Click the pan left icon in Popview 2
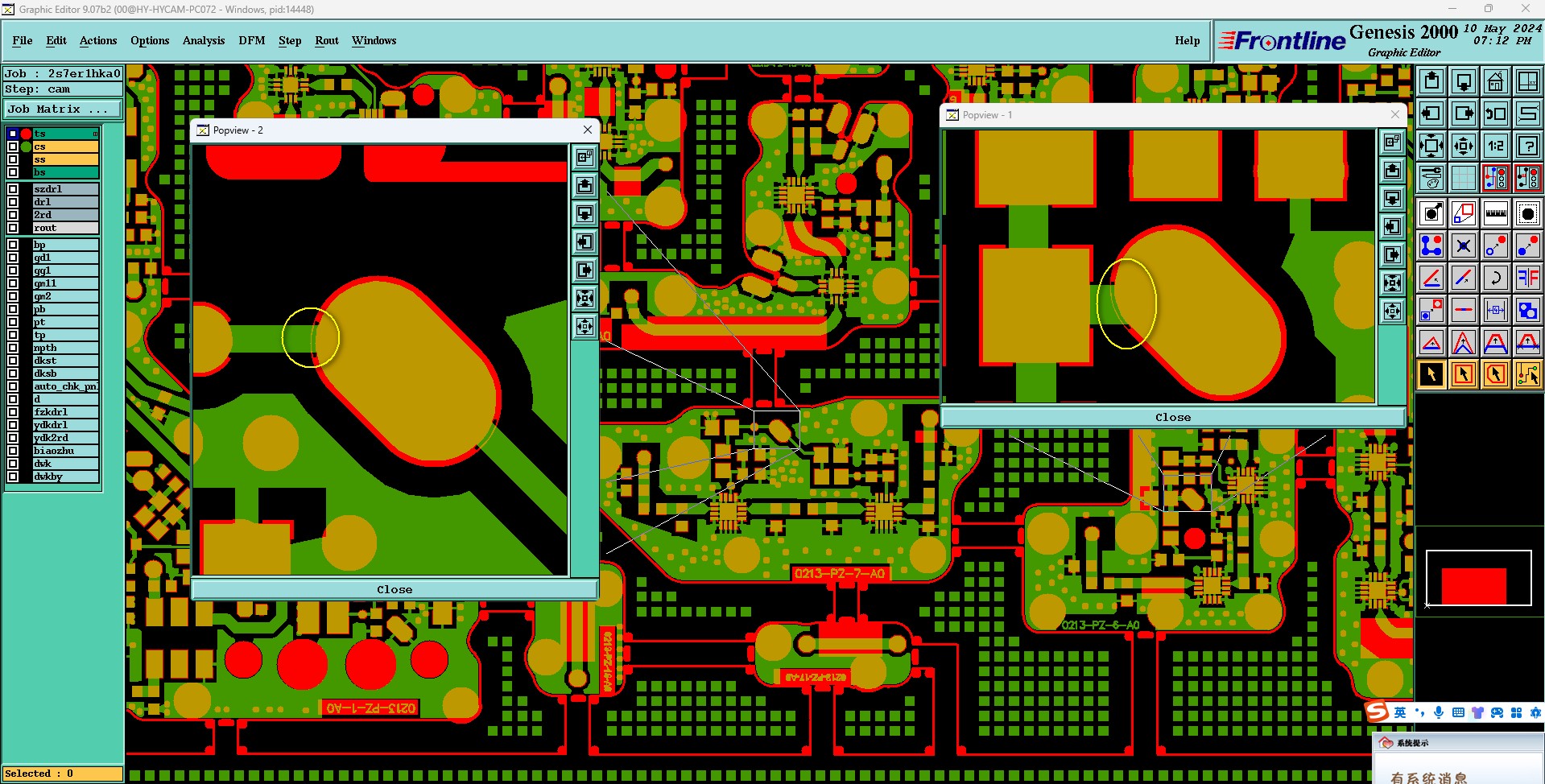The image size is (1545, 784). click(585, 242)
